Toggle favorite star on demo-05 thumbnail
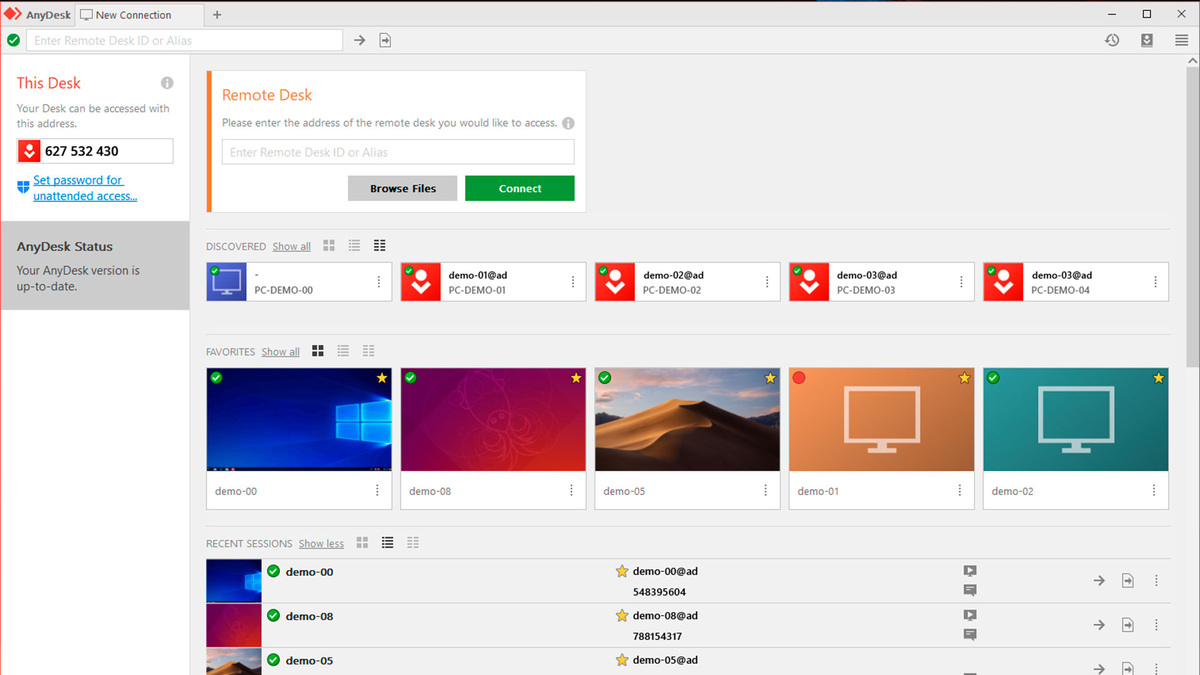1200x675 pixels. pos(770,378)
